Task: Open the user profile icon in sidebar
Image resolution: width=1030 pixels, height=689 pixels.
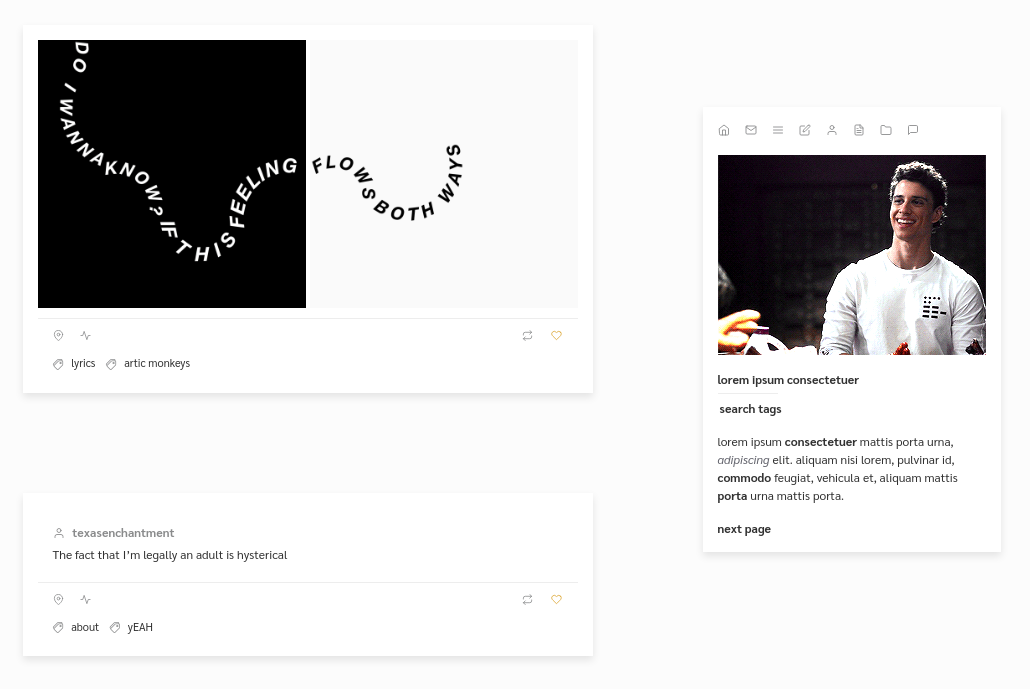Action: (832, 130)
